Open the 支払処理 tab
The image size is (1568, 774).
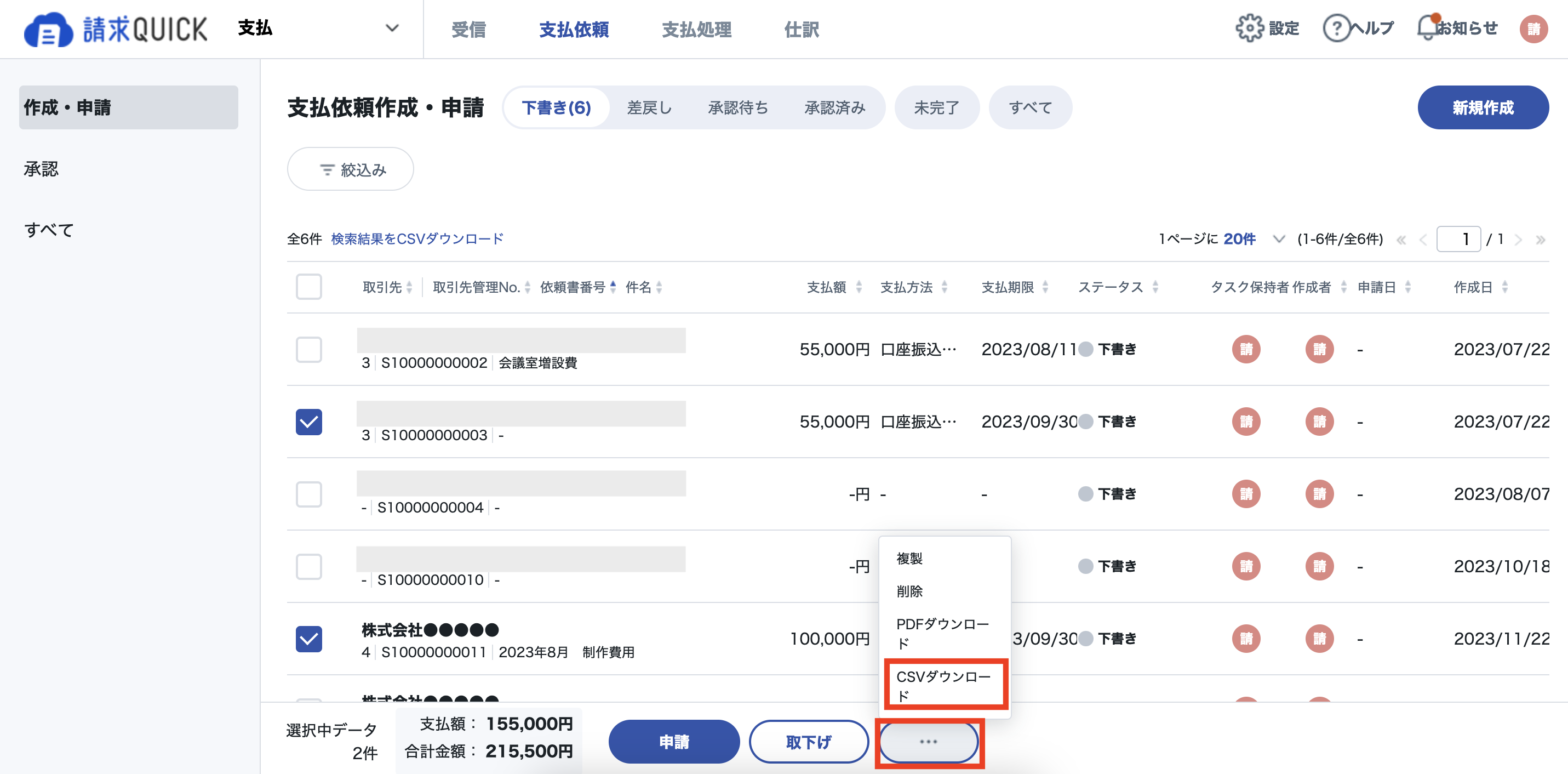(696, 29)
